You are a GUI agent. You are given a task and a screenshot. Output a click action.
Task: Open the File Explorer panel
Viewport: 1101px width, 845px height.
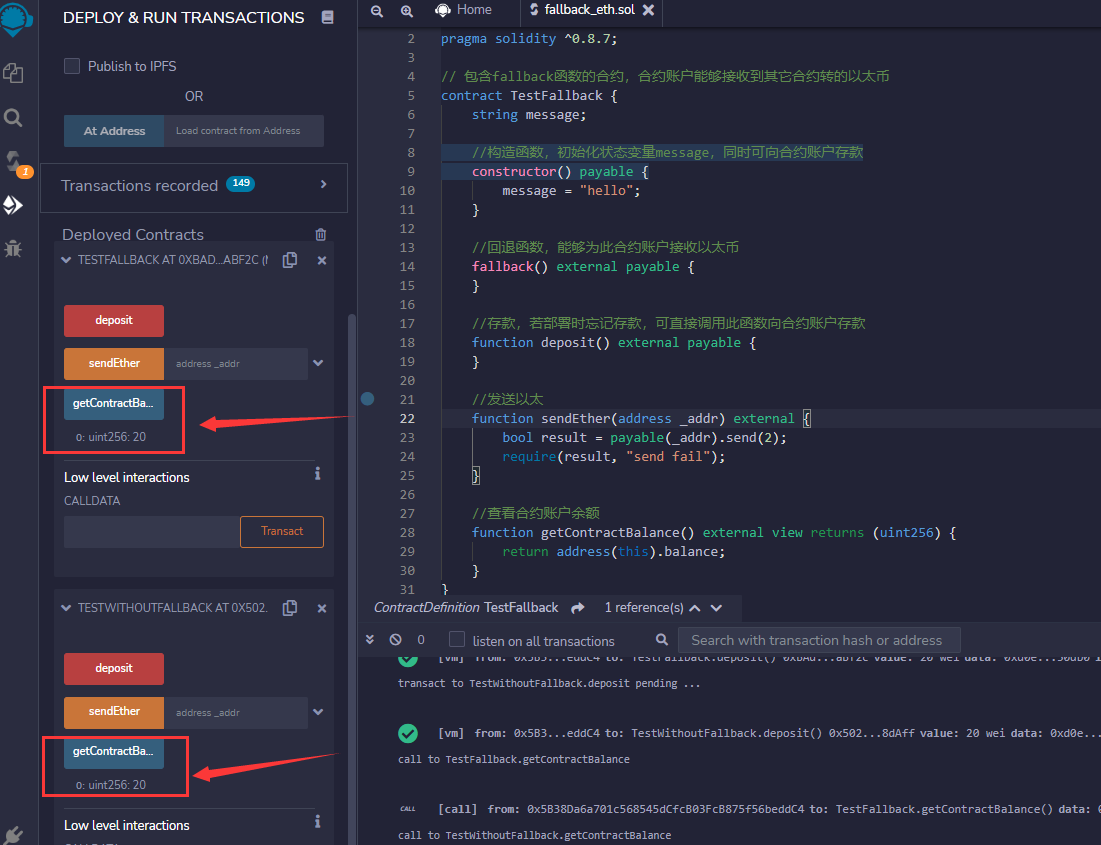click(14, 73)
